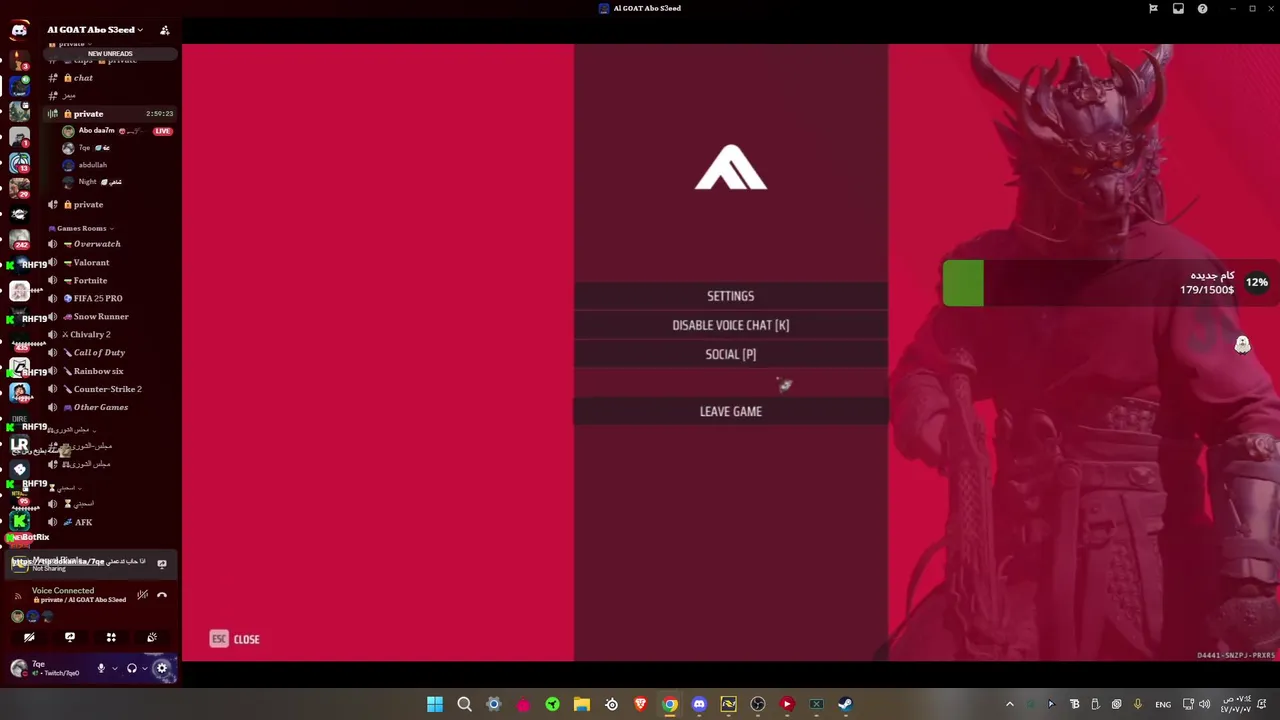Screen dimensions: 1280x720
Task: Open Discord inbox icon in title bar
Action: tap(1178, 8)
